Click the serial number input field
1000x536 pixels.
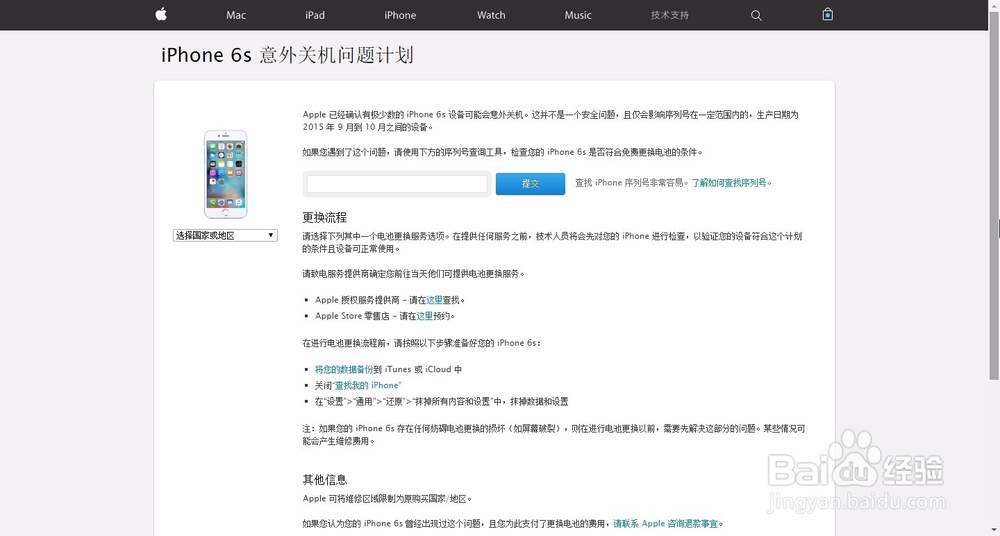[x=397, y=184]
